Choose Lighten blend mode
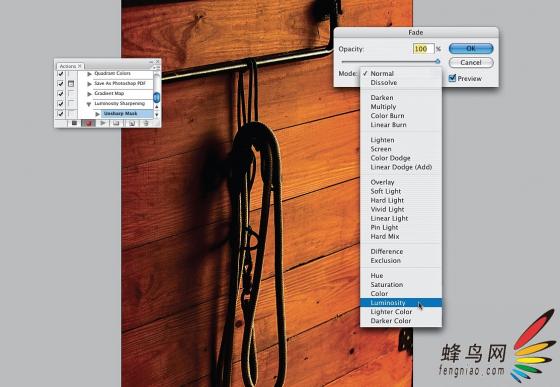This screenshot has width=560, height=387. pos(401,140)
